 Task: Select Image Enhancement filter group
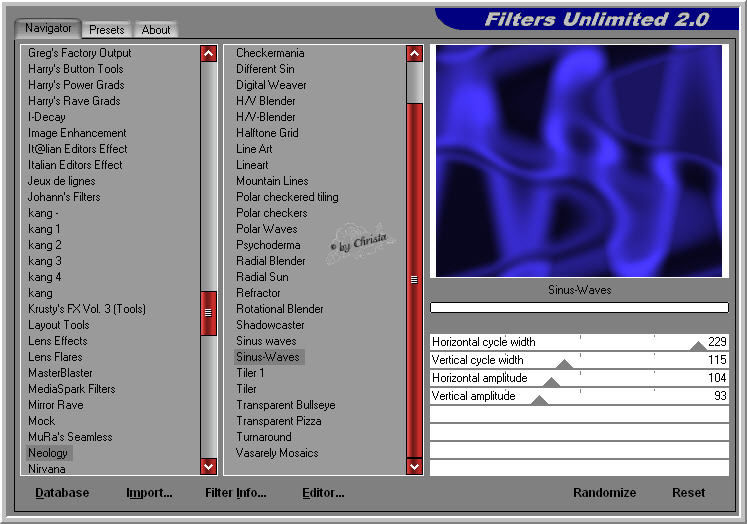(77, 133)
